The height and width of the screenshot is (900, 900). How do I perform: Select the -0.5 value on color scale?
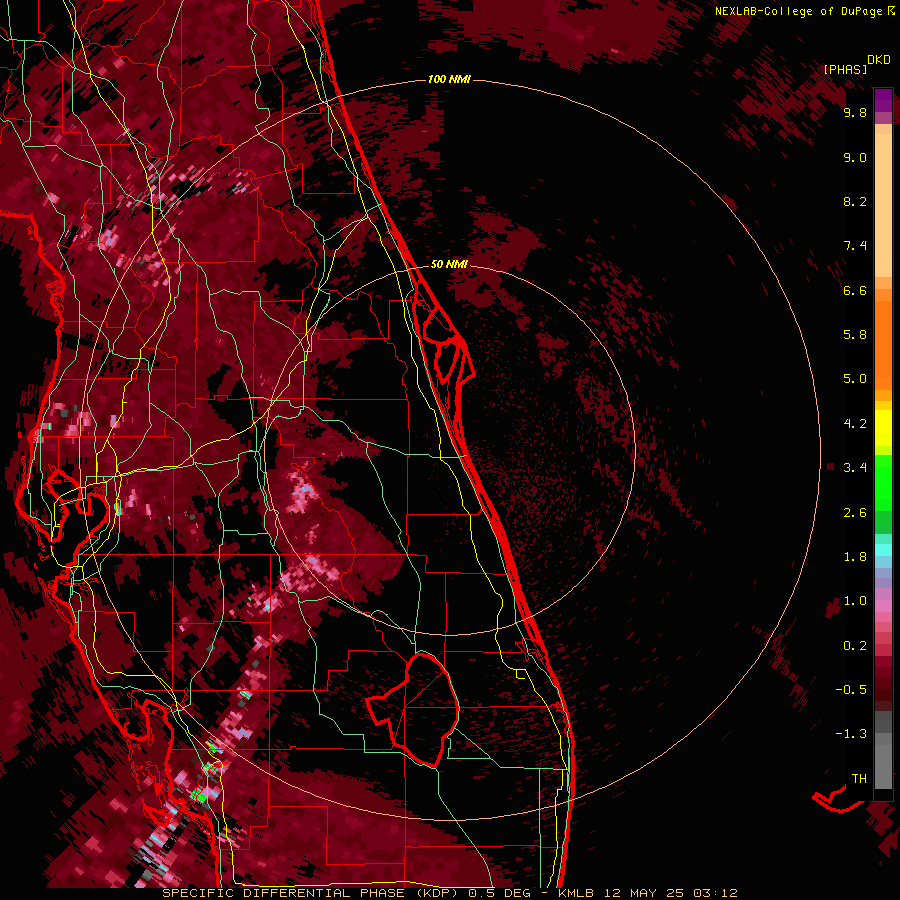[x=851, y=690]
